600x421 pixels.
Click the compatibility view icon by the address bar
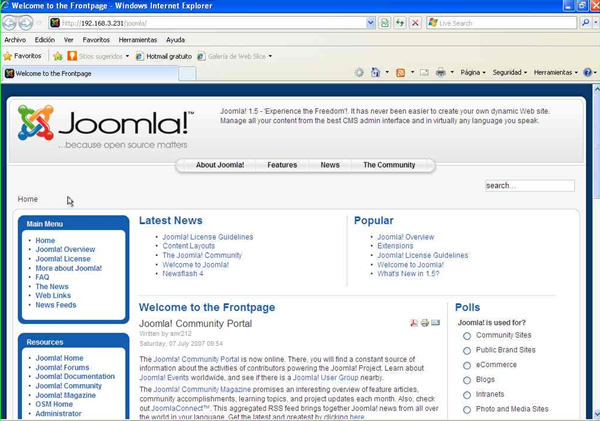[384, 23]
